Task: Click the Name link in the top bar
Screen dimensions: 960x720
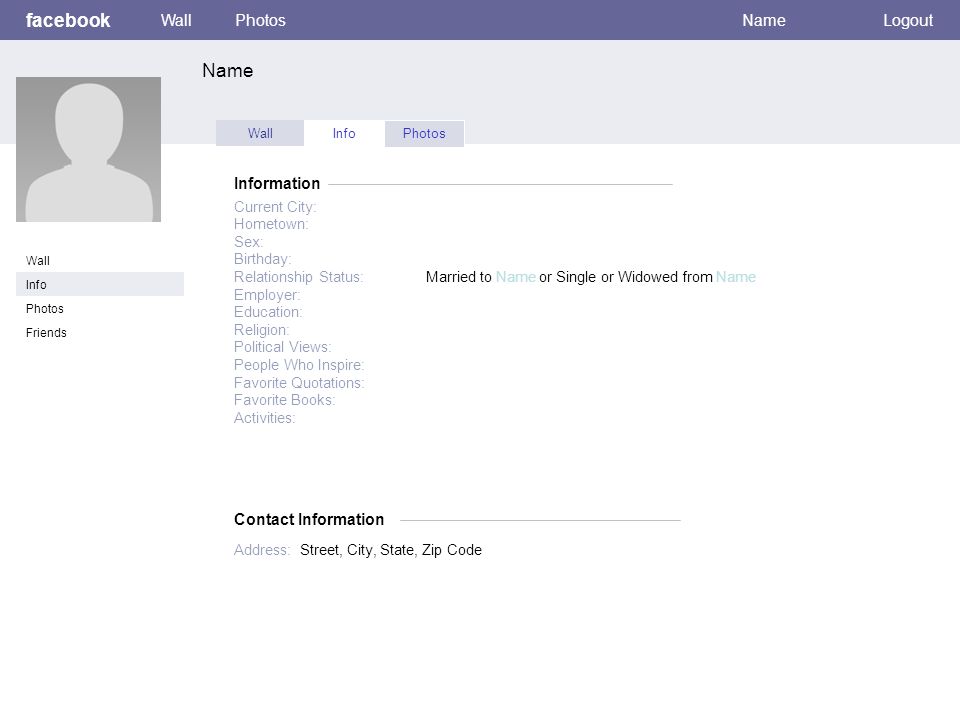Action: 763,20
